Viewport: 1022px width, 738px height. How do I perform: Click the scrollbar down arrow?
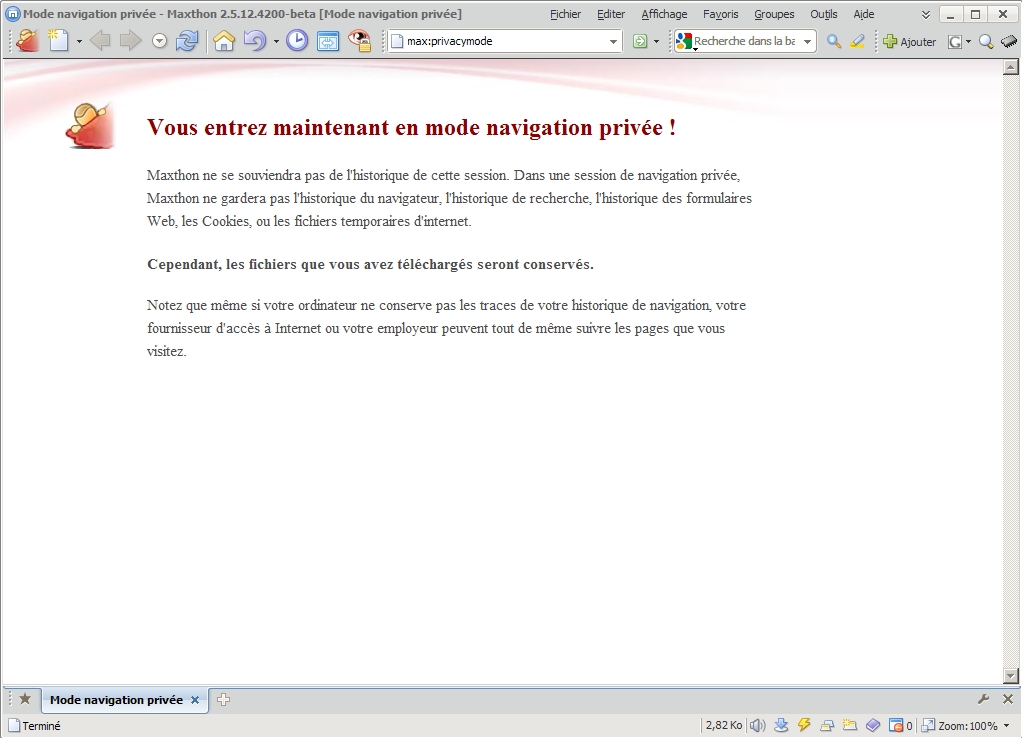(1011, 675)
